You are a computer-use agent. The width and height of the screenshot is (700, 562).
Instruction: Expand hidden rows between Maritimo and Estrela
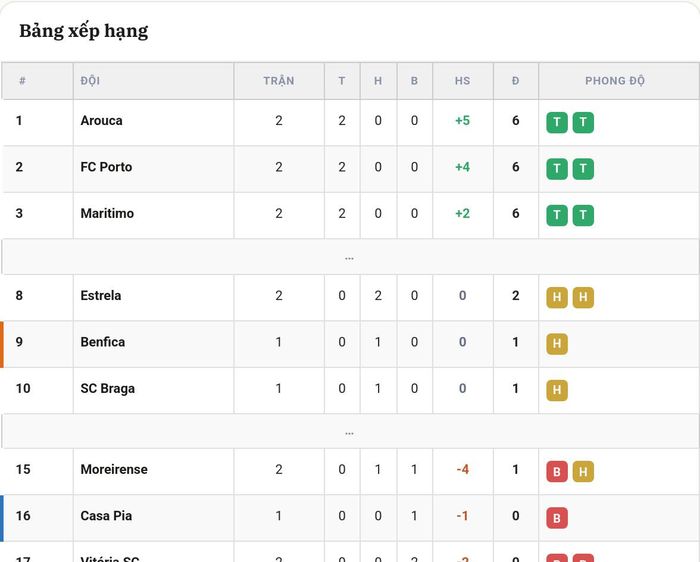coord(350,257)
